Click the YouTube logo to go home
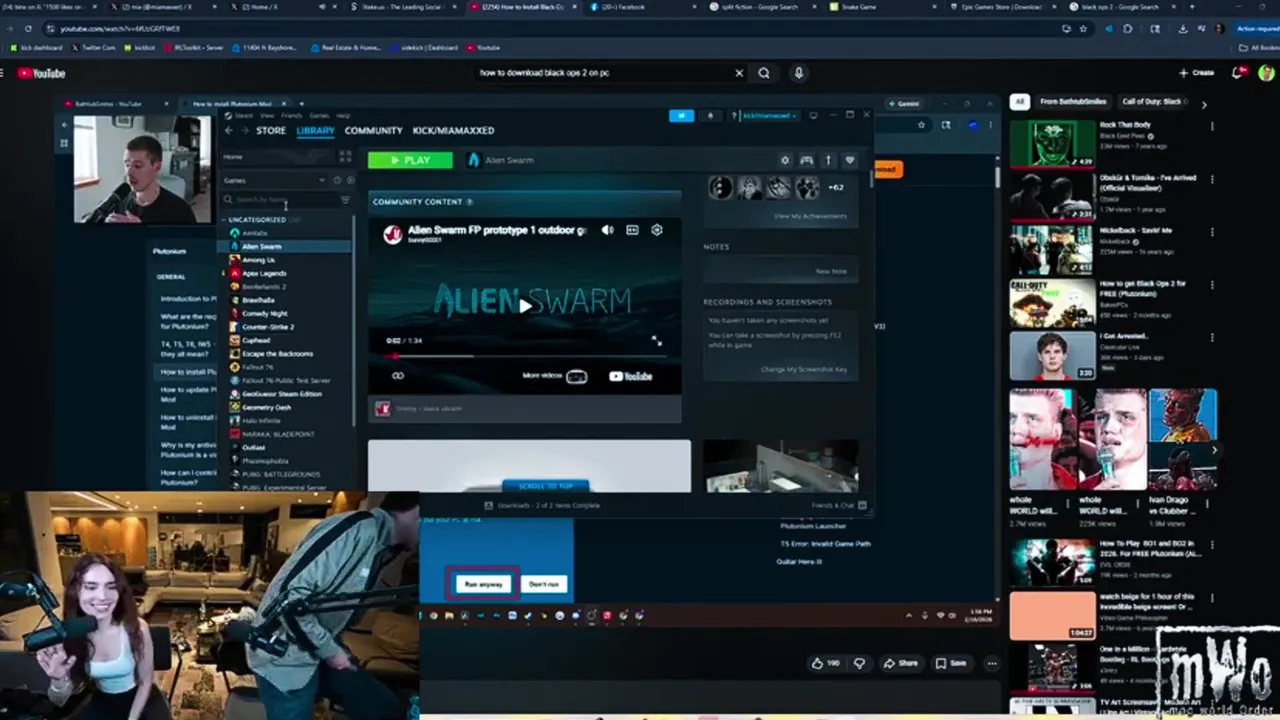This screenshot has height=720, width=1280. (41, 73)
